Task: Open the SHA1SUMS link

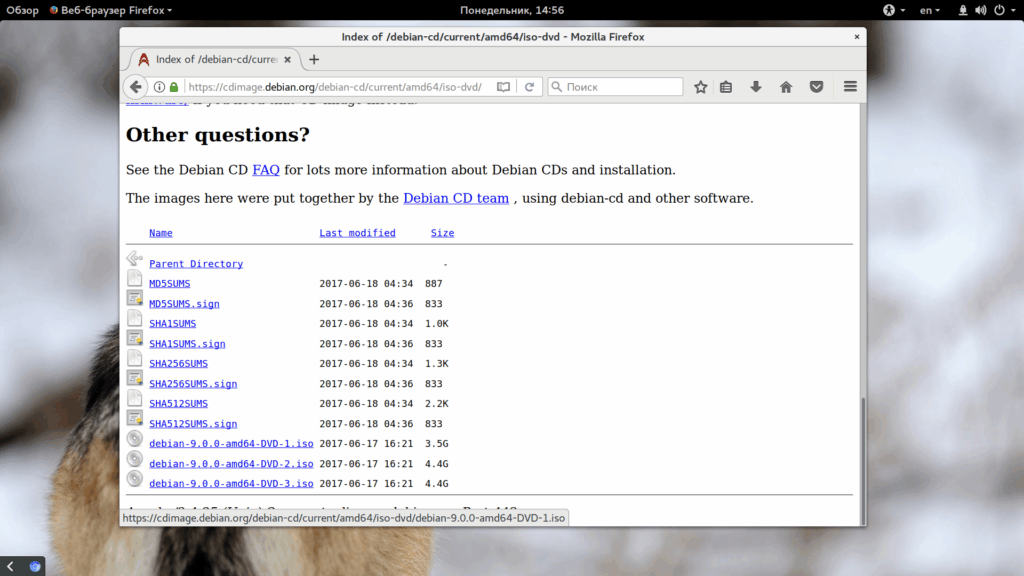Action: (x=172, y=323)
